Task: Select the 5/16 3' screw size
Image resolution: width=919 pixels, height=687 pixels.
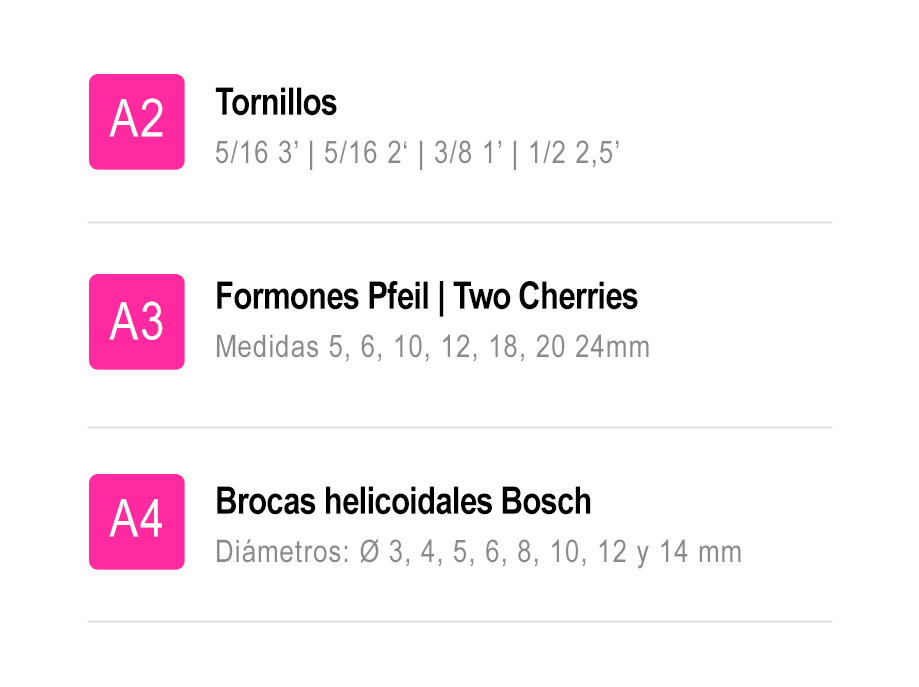Action: (257, 153)
